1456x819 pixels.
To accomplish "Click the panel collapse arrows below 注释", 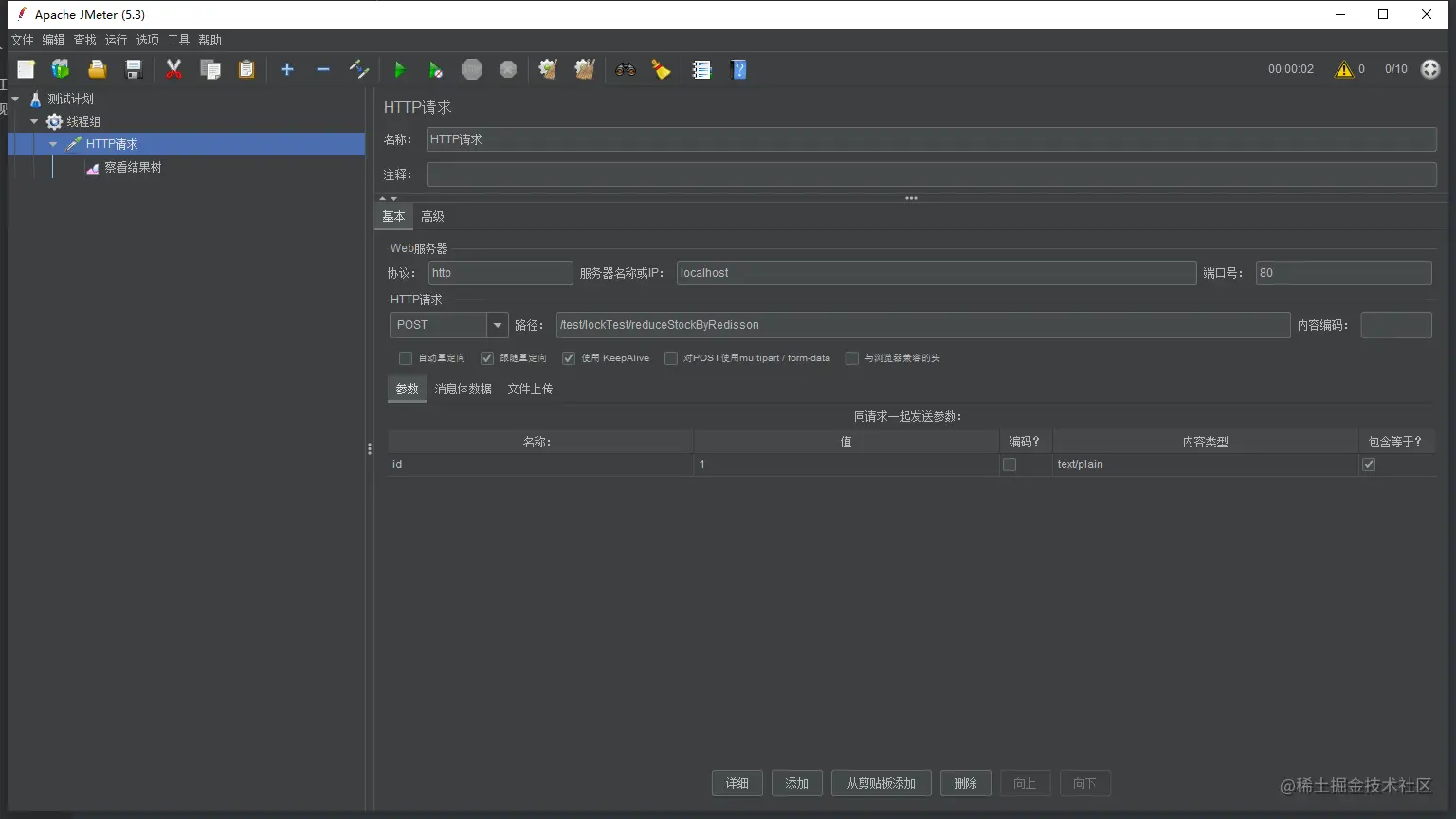I will [x=389, y=198].
